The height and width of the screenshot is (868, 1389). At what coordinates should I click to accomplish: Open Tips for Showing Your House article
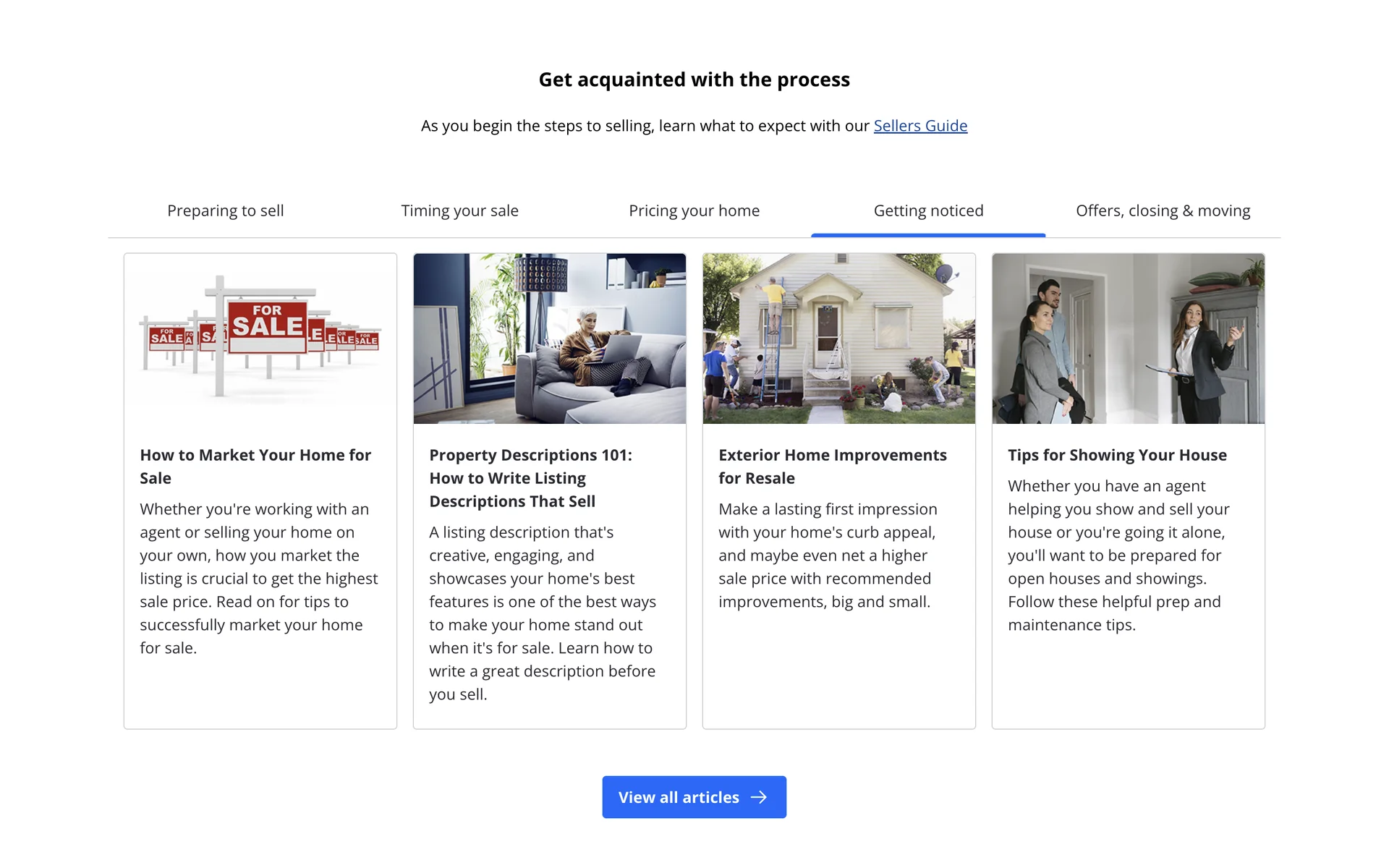(1117, 455)
